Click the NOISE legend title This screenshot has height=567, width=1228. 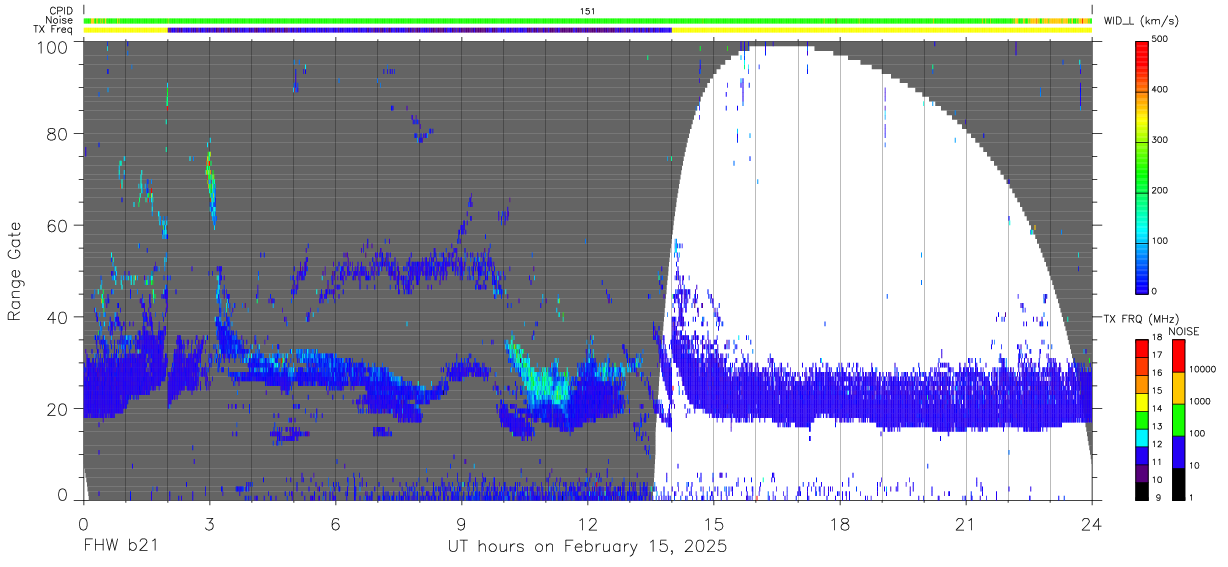pyautogui.click(x=1184, y=331)
